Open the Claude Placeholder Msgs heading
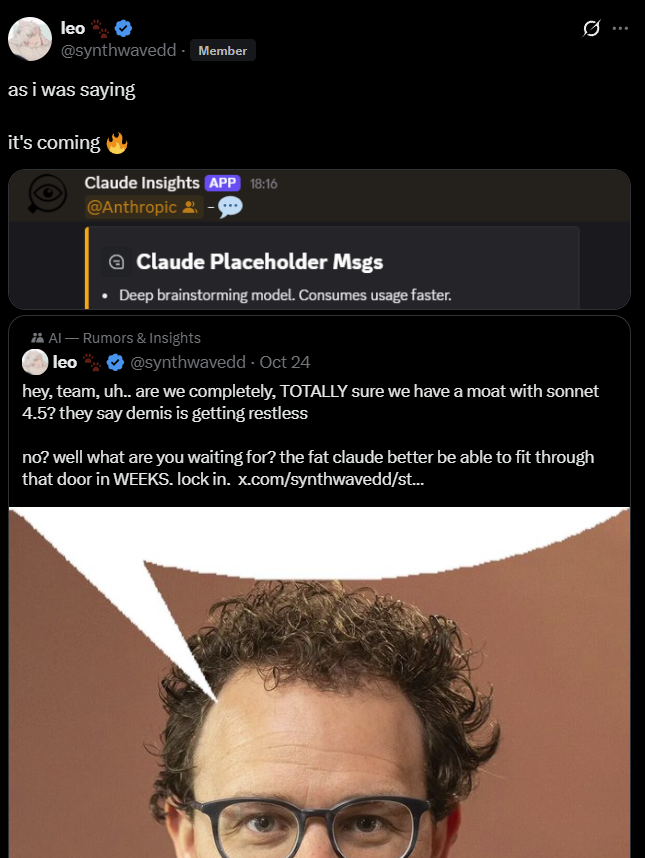Image resolution: width=645 pixels, height=858 pixels. [x=260, y=262]
